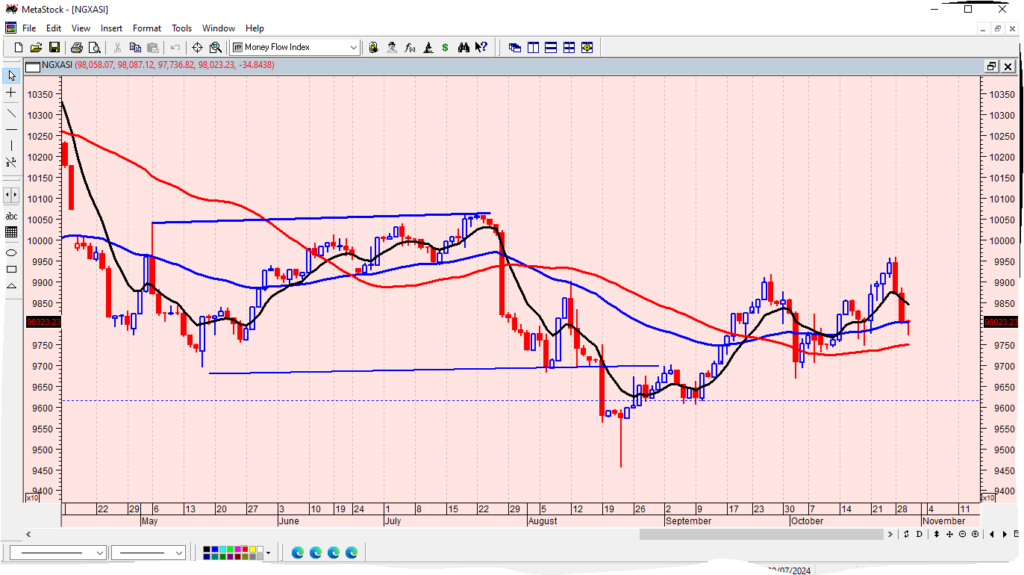Restore the NGXASI chart window
Screen dimensions: 1024x575
(x=990, y=66)
